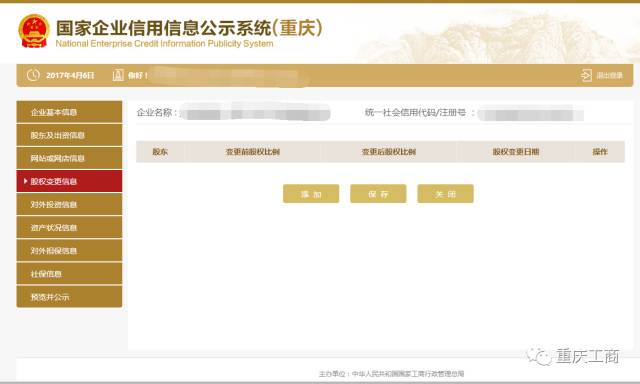Click the 关闭 close button
This screenshot has width=640, height=384.
click(x=445, y=193)
